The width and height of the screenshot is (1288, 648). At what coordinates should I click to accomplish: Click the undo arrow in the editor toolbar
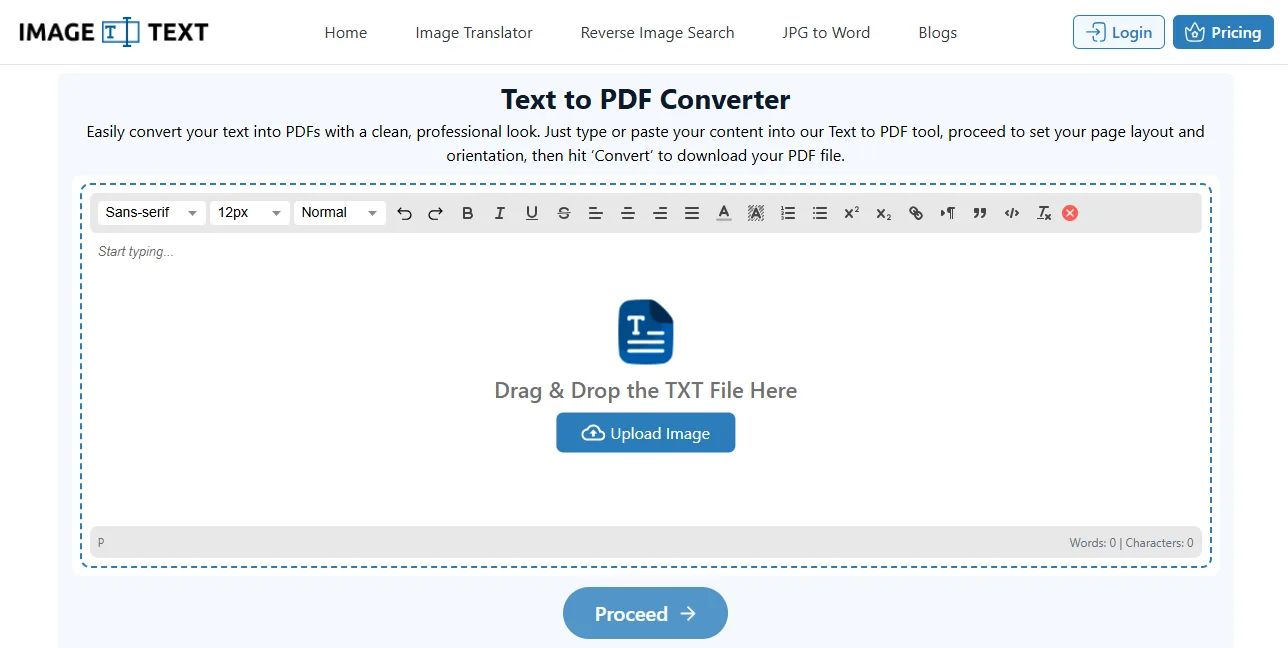[404, 213]
